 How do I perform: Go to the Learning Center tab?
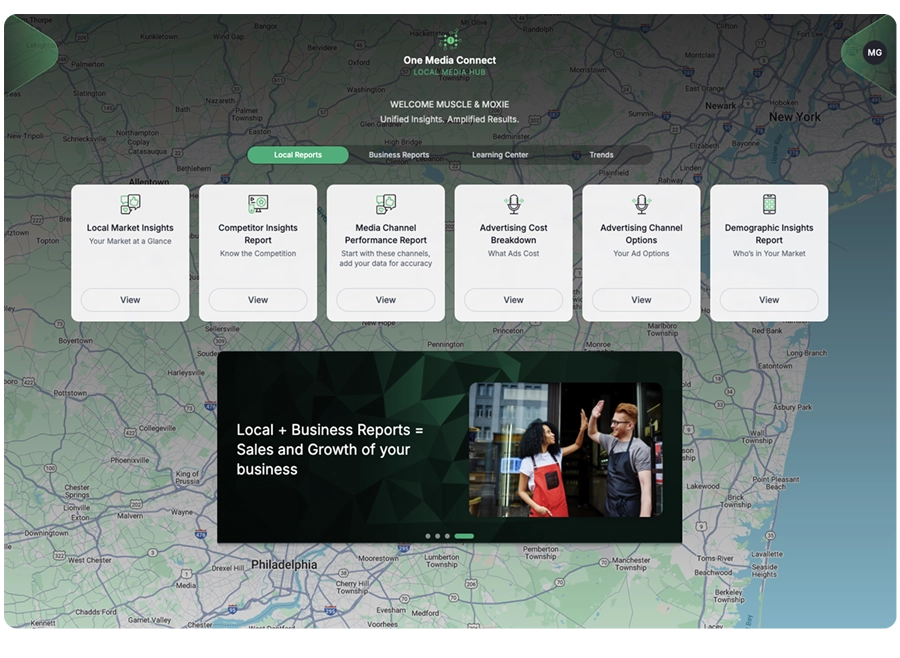(x=500, y=155)
